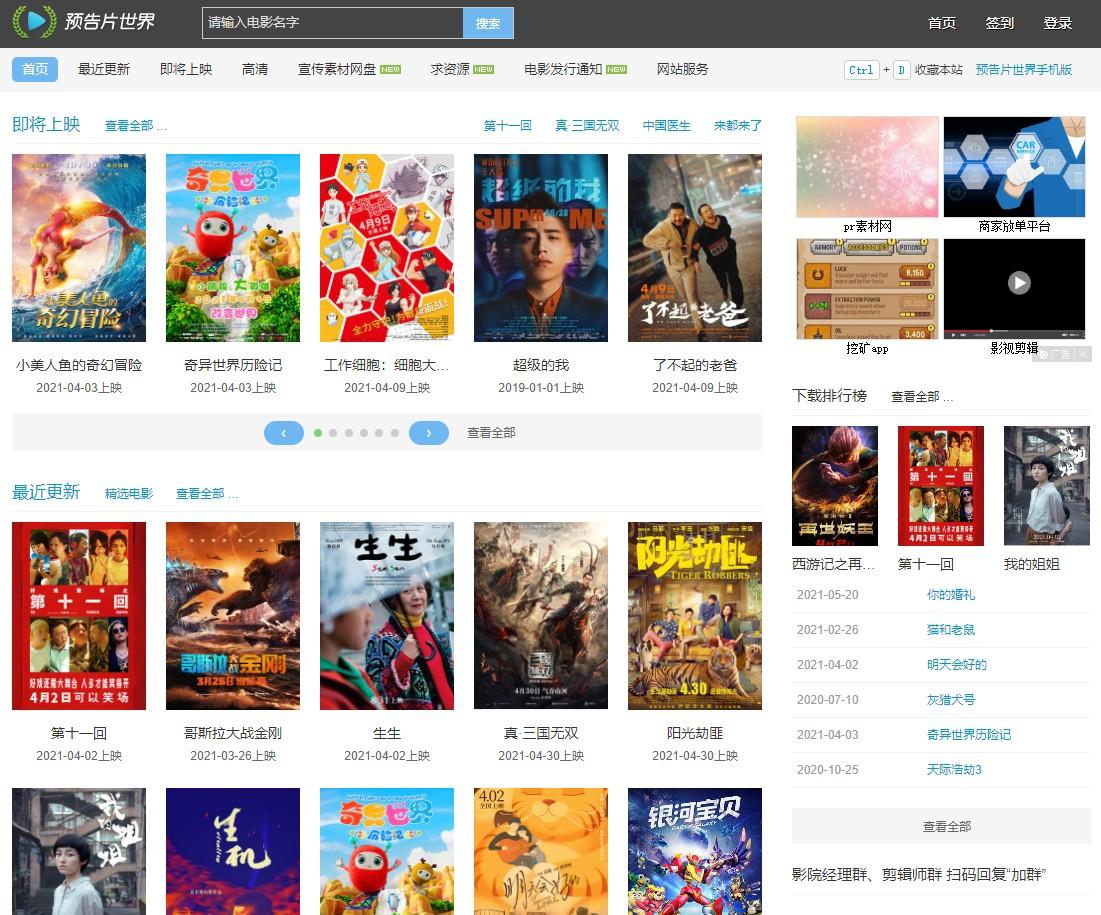Viewport: 1101px width, 915px height.
Task: Switch to the 即将上映 nav tab
Action: [x=186, y=69]
